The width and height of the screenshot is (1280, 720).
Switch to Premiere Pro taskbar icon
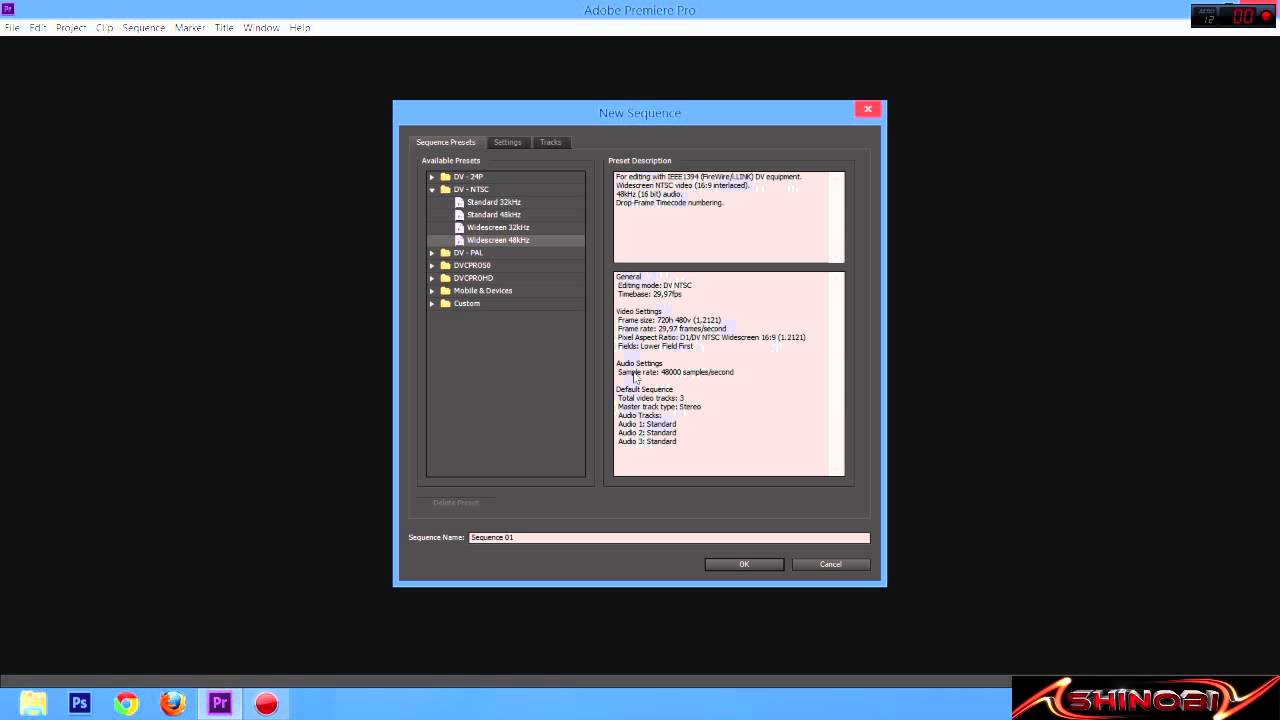click(220, 704)
